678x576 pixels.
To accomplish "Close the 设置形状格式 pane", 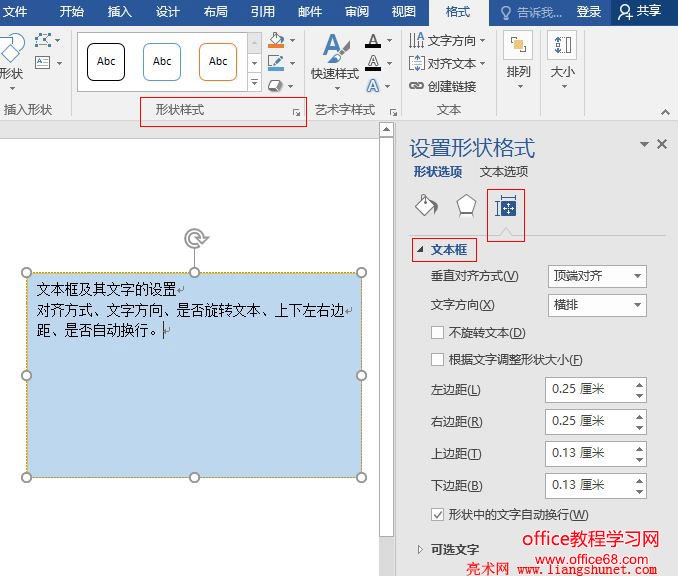I will [x=662, y=144].
